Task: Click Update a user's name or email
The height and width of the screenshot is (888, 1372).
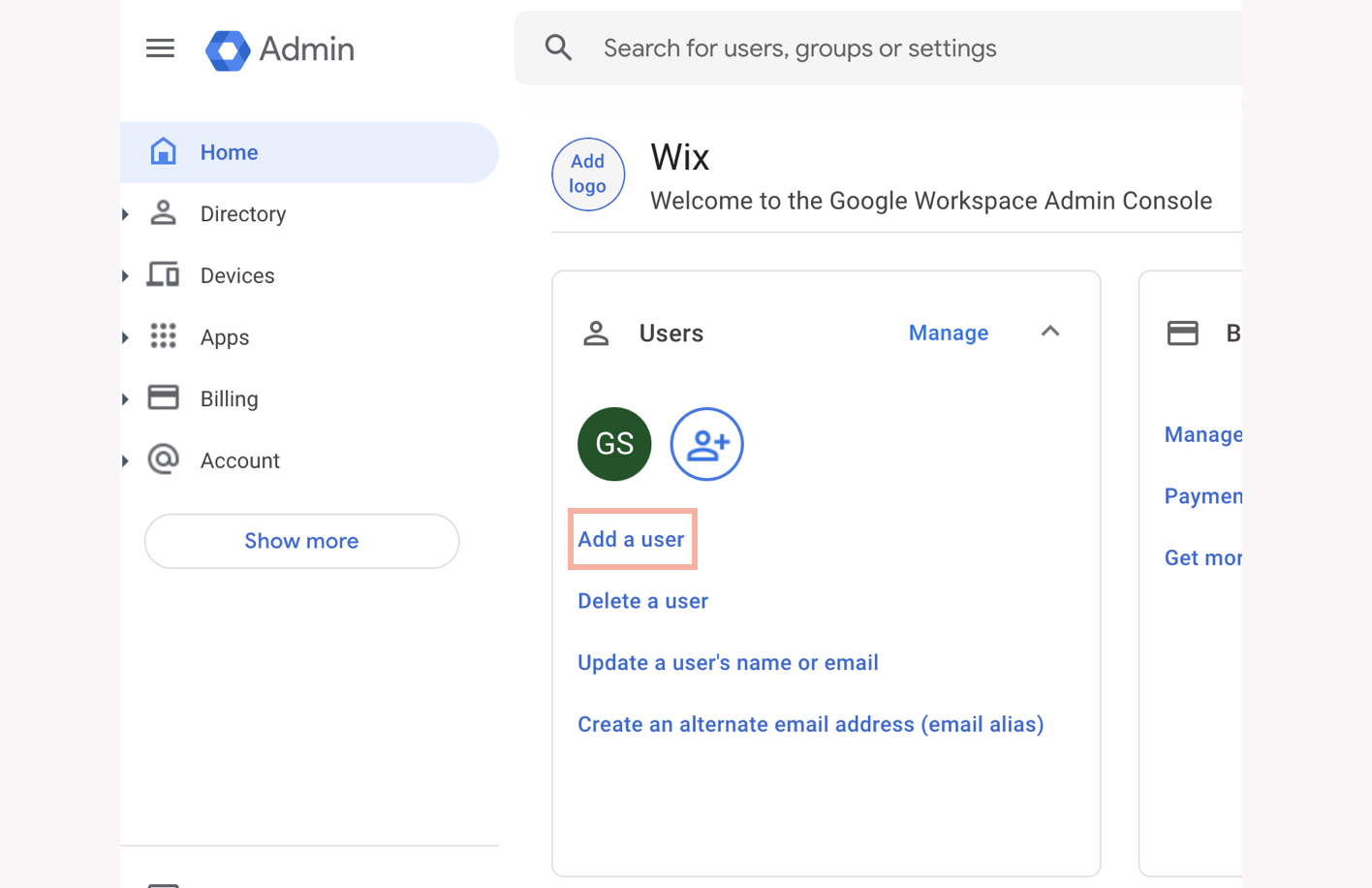Action: tap(728, 663)
